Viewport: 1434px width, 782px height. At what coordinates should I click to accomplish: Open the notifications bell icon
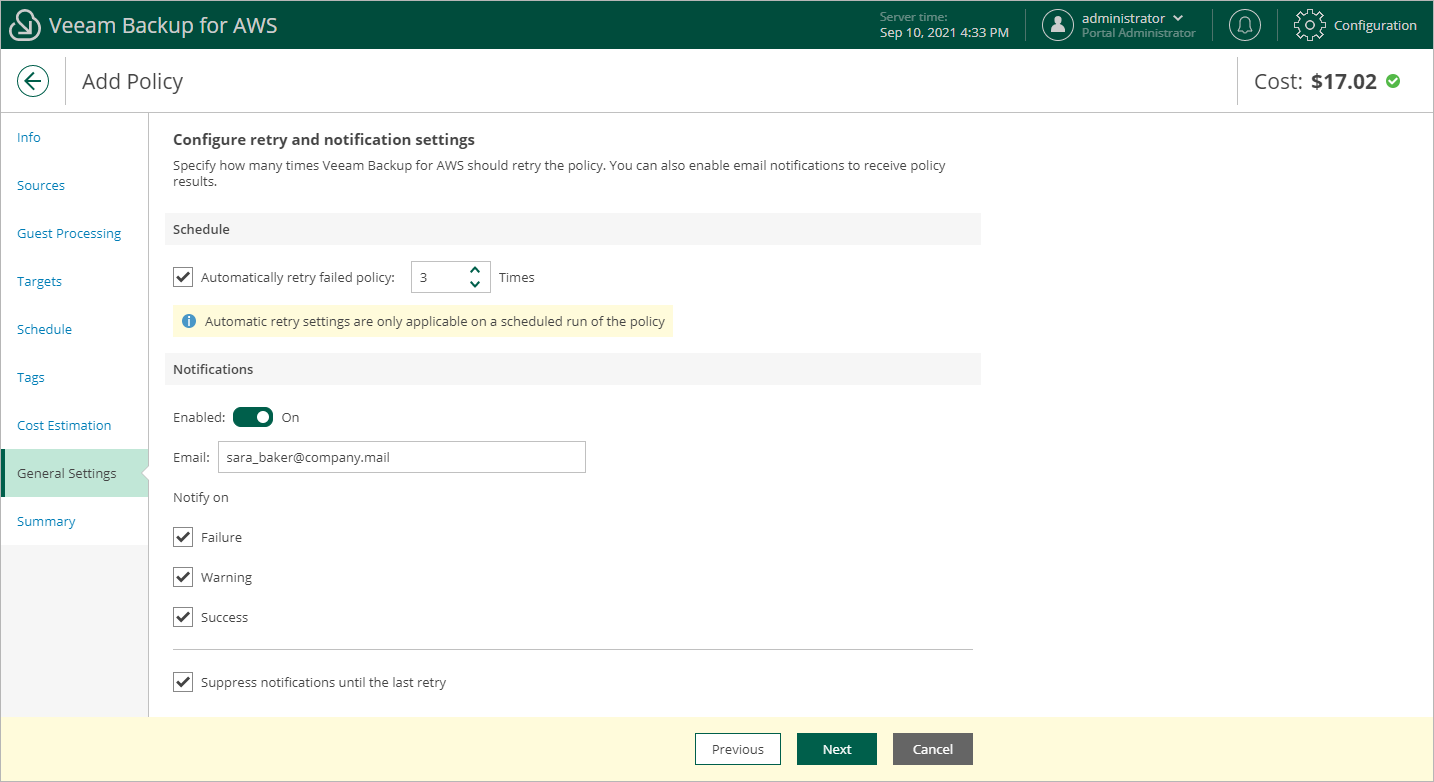(1245, 25)
